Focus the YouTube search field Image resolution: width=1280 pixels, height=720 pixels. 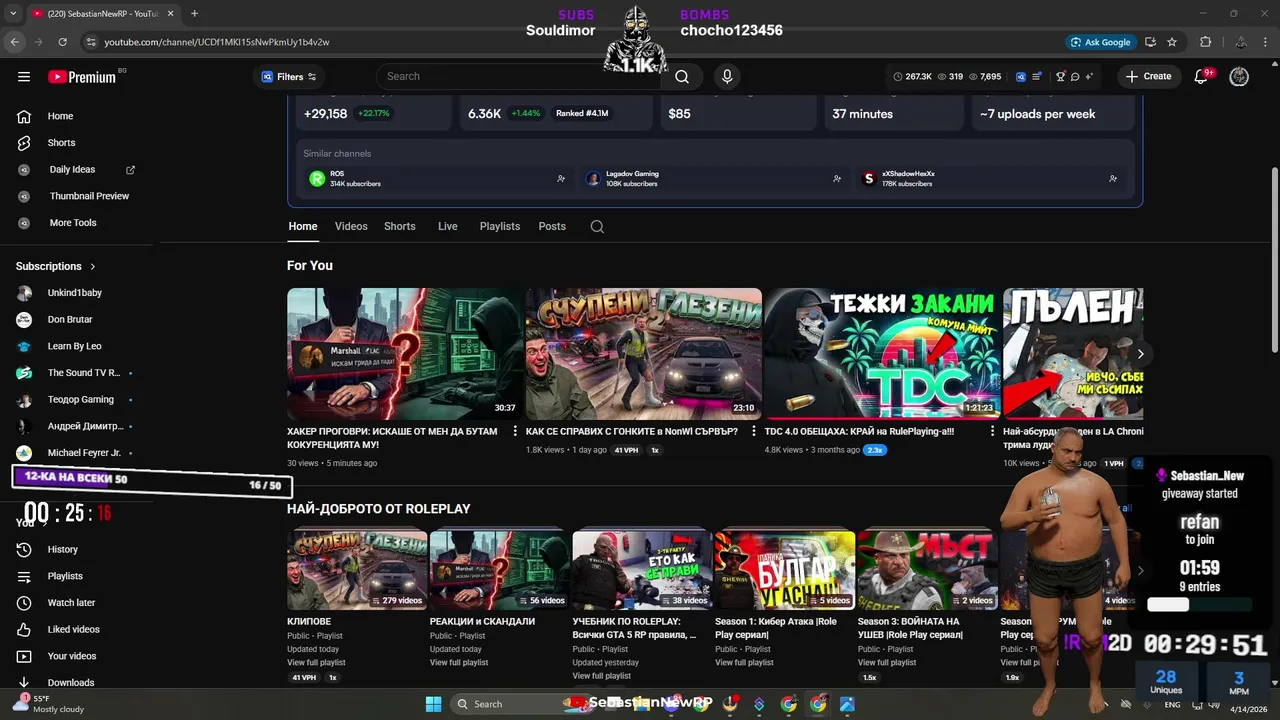tap(519, 77)
